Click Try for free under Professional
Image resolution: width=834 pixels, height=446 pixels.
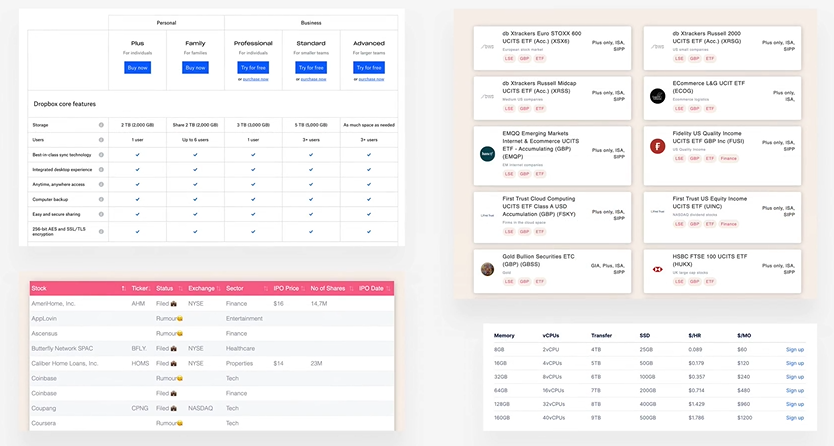253,68
